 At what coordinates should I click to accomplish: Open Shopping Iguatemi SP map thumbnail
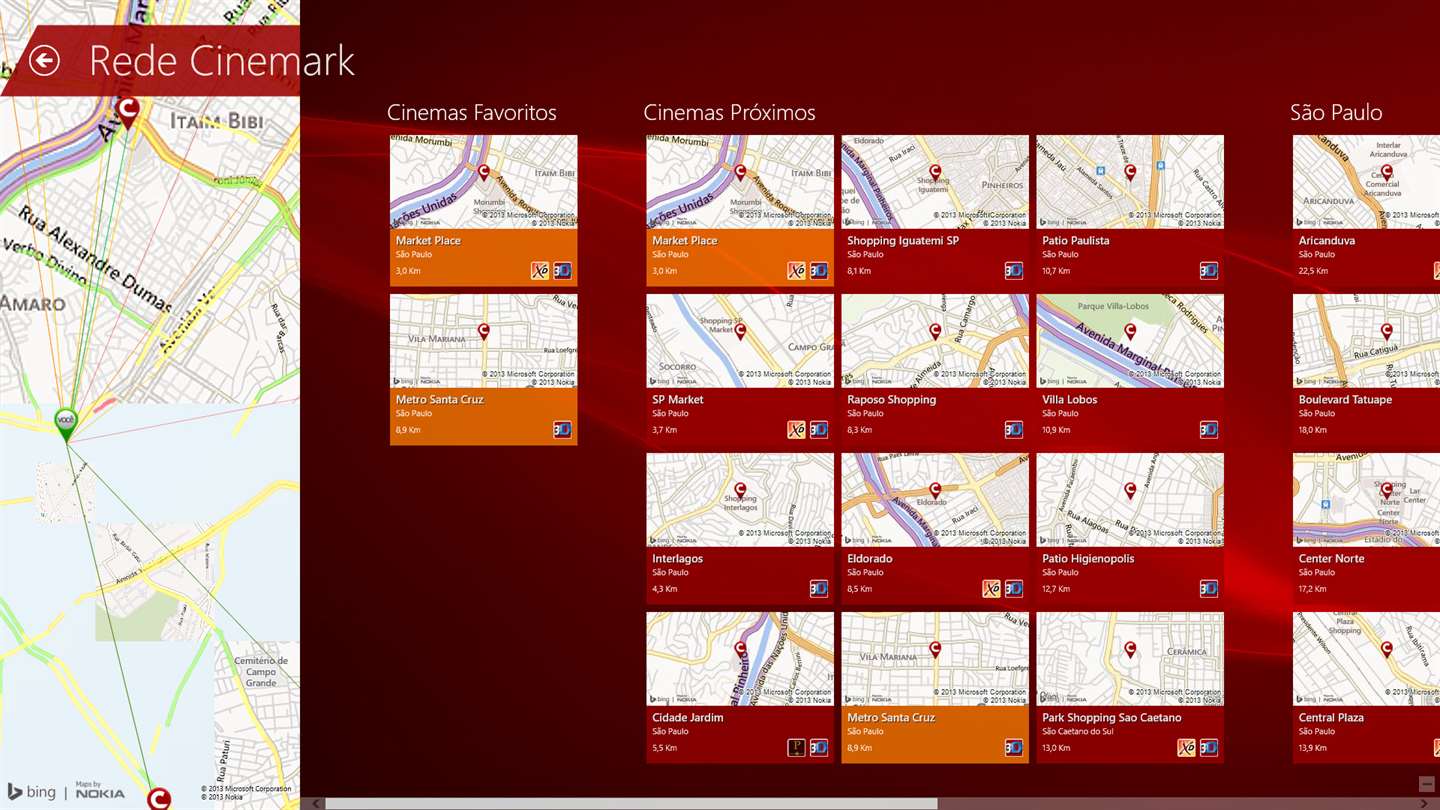click(x=935, y=182)
